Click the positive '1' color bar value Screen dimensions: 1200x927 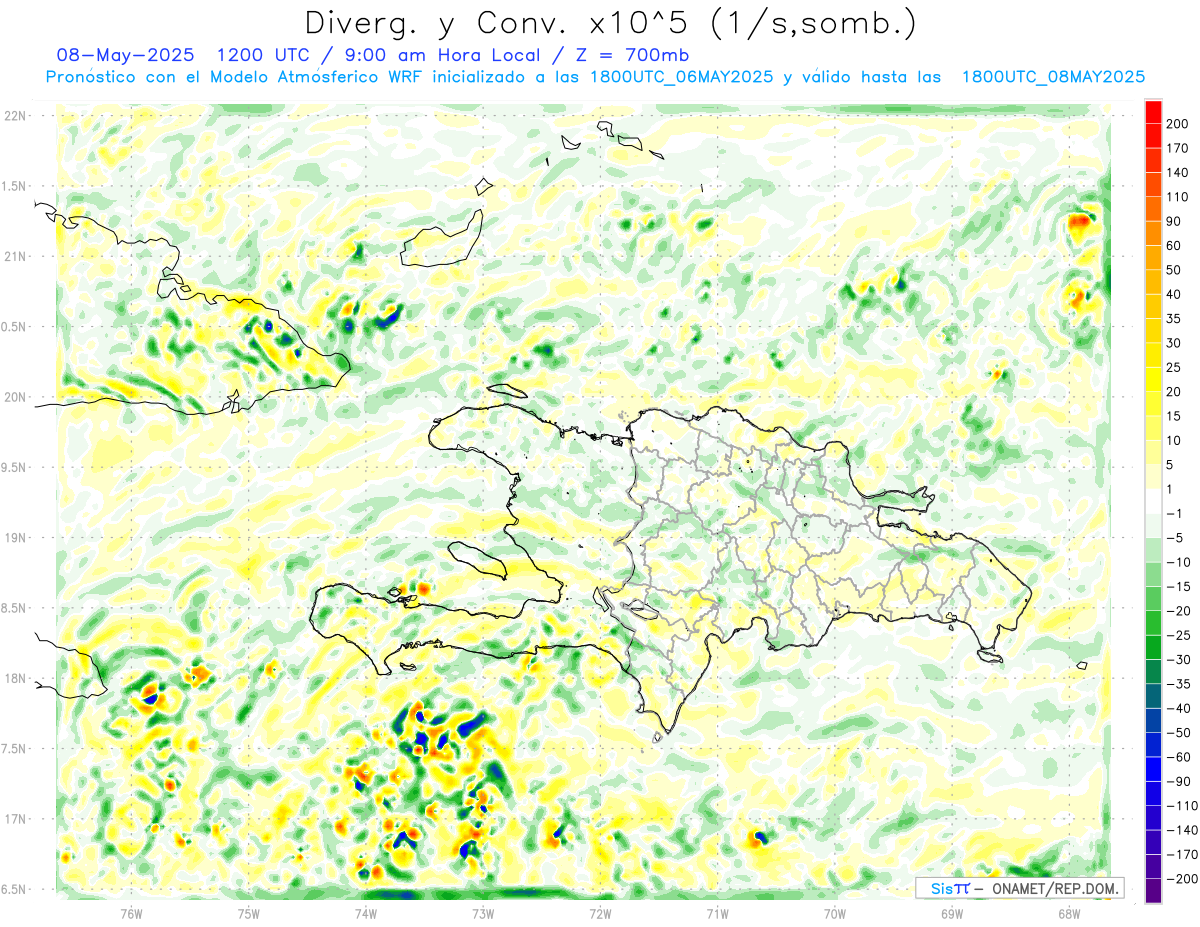(x=1170, y=489)
